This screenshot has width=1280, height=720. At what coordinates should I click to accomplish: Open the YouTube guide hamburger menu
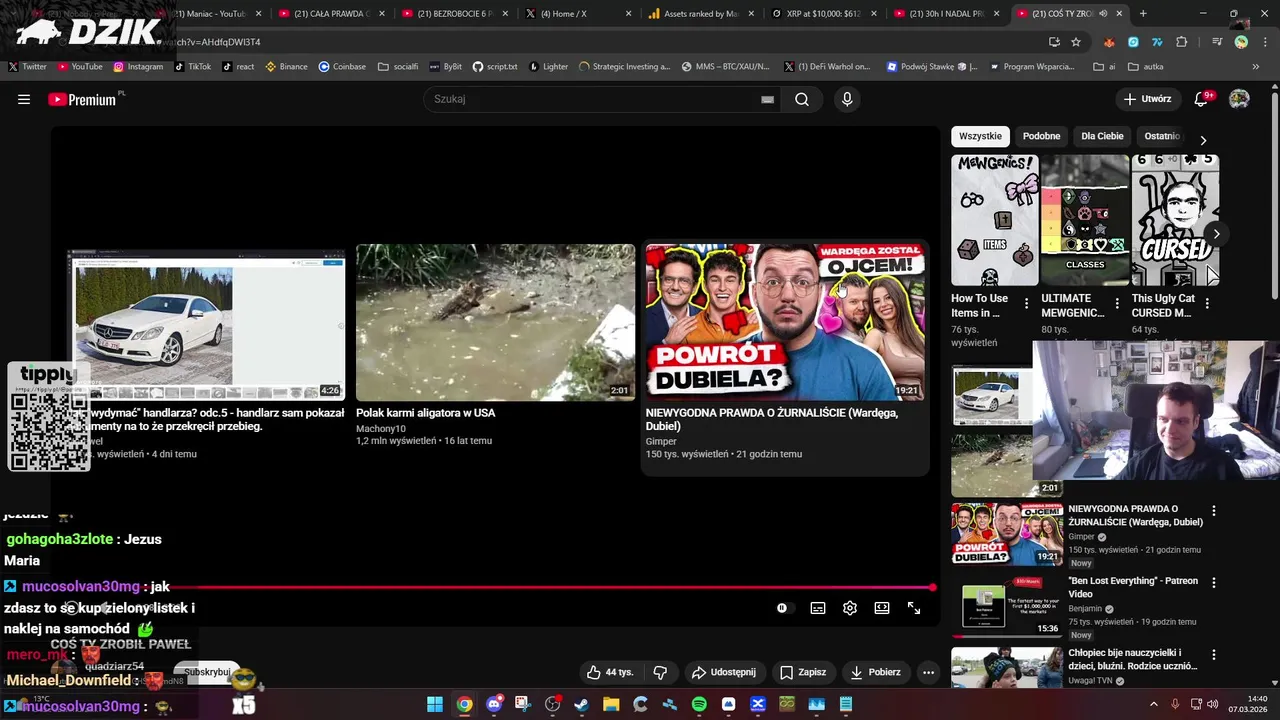pos(24,99)
